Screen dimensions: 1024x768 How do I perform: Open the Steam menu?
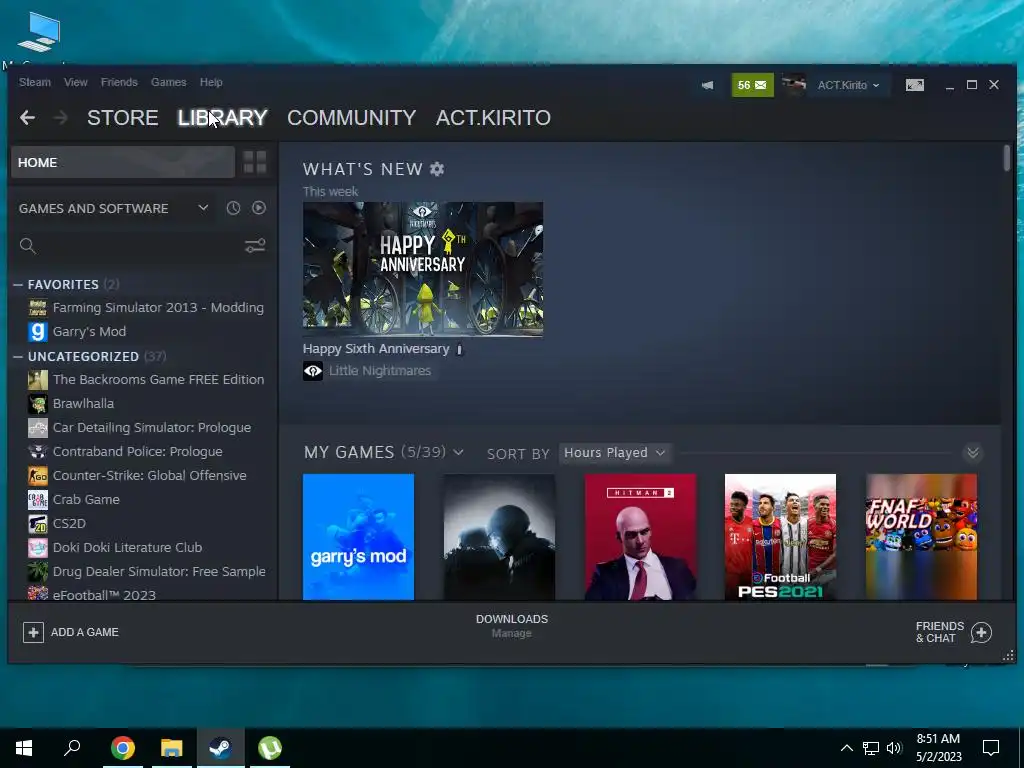[35, 82]
